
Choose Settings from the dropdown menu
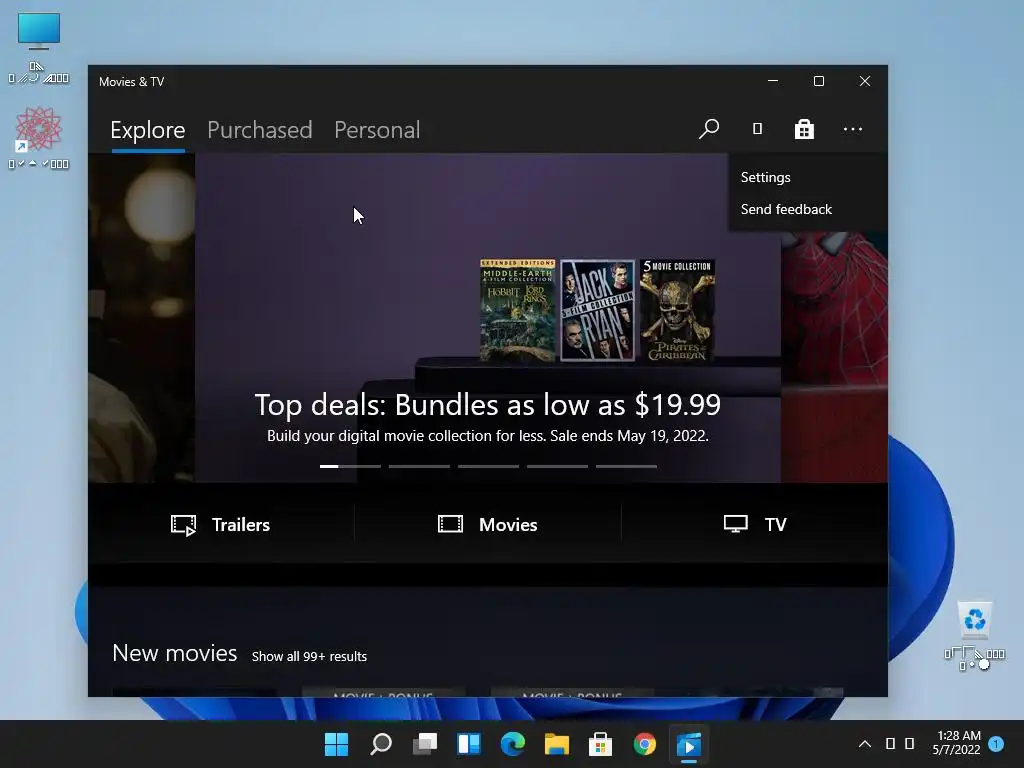[808, 177]
